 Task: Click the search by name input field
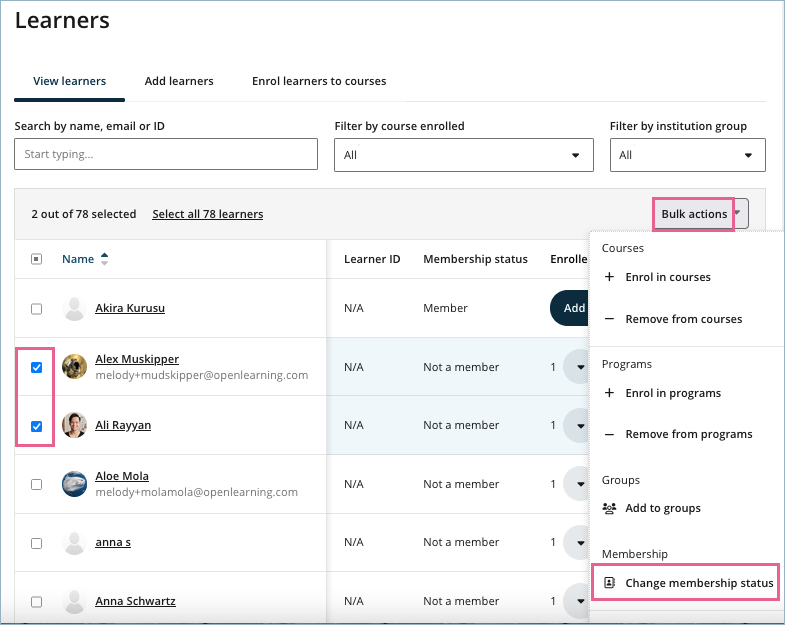166,155
